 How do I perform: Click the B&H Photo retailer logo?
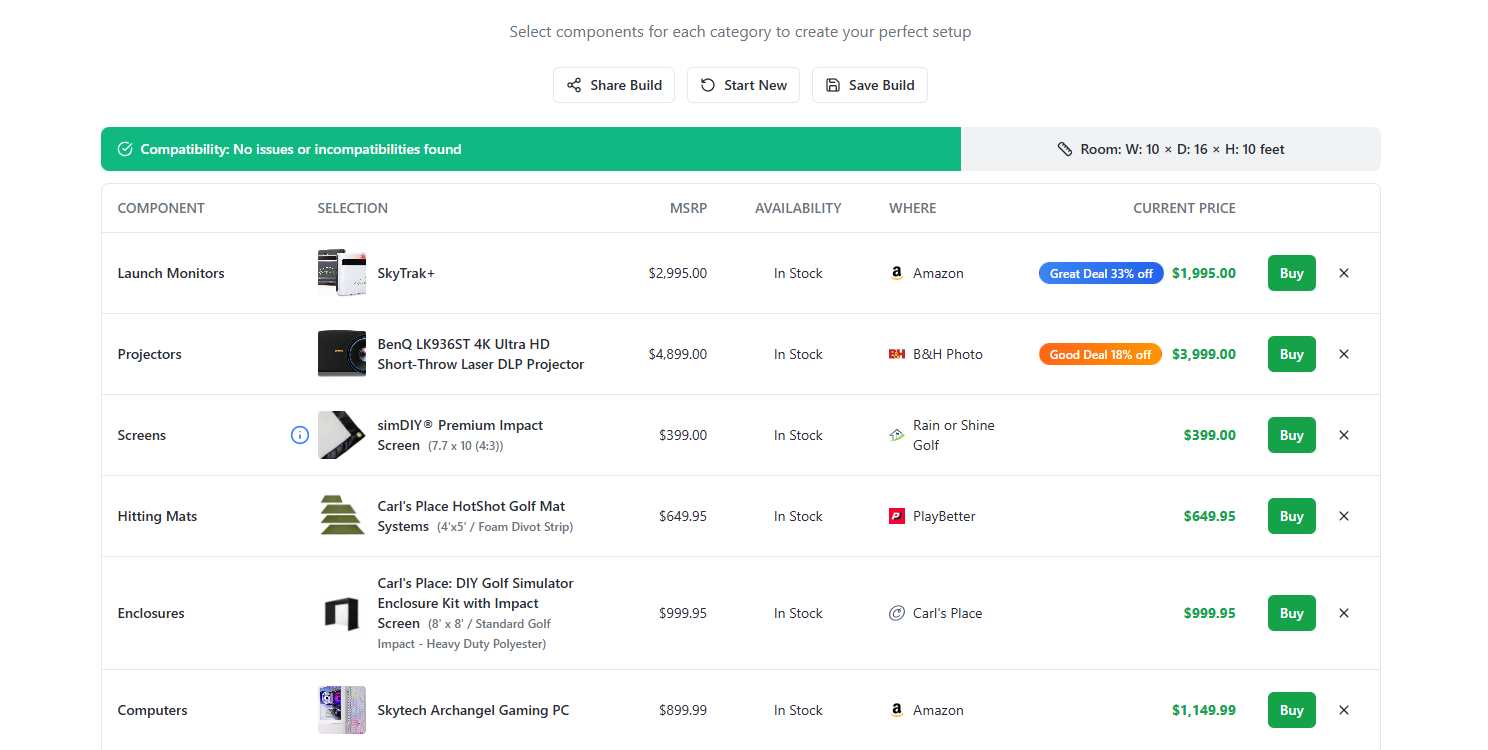point(897,354)
